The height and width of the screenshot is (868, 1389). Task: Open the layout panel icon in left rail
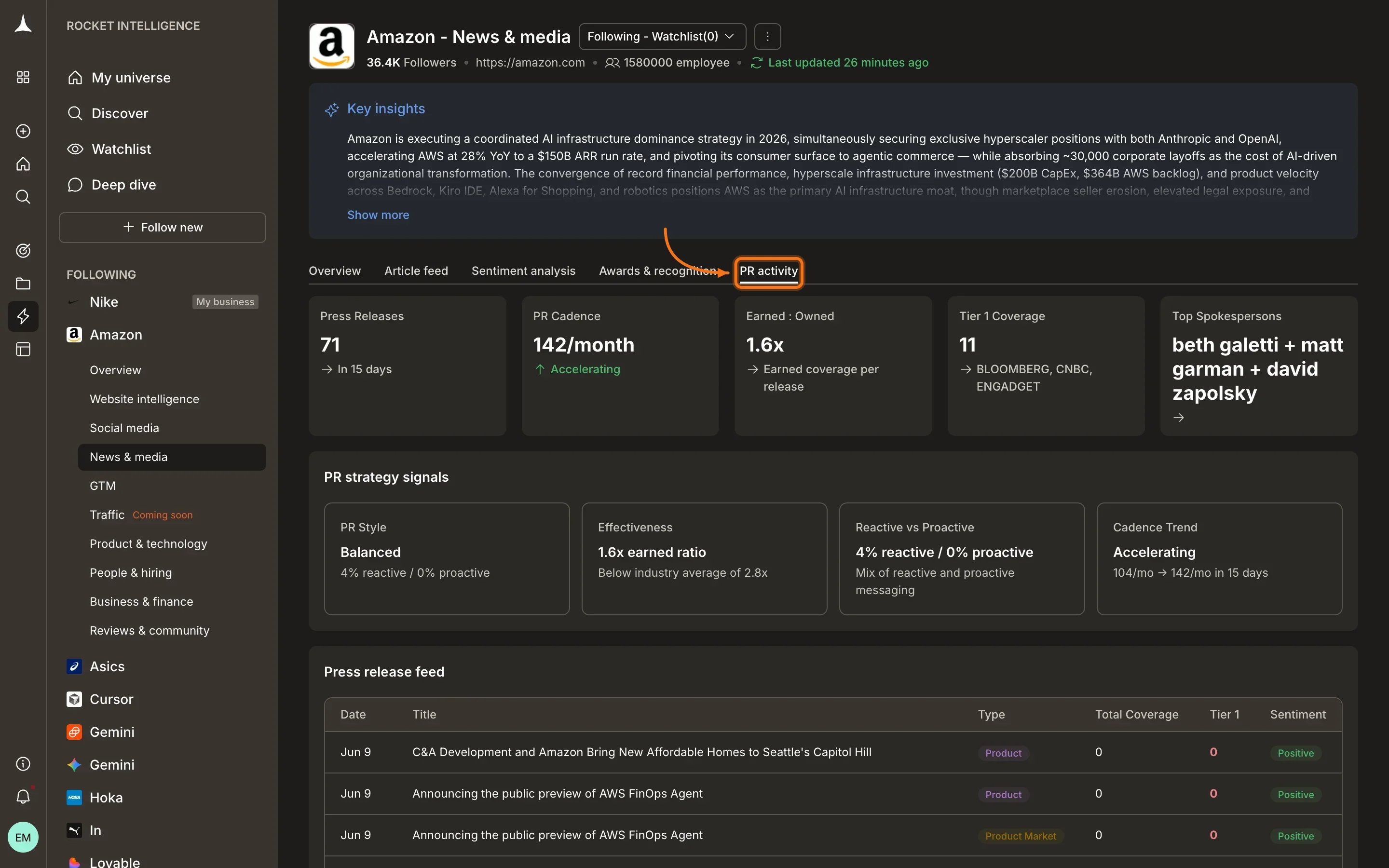(x=23, y=349)
